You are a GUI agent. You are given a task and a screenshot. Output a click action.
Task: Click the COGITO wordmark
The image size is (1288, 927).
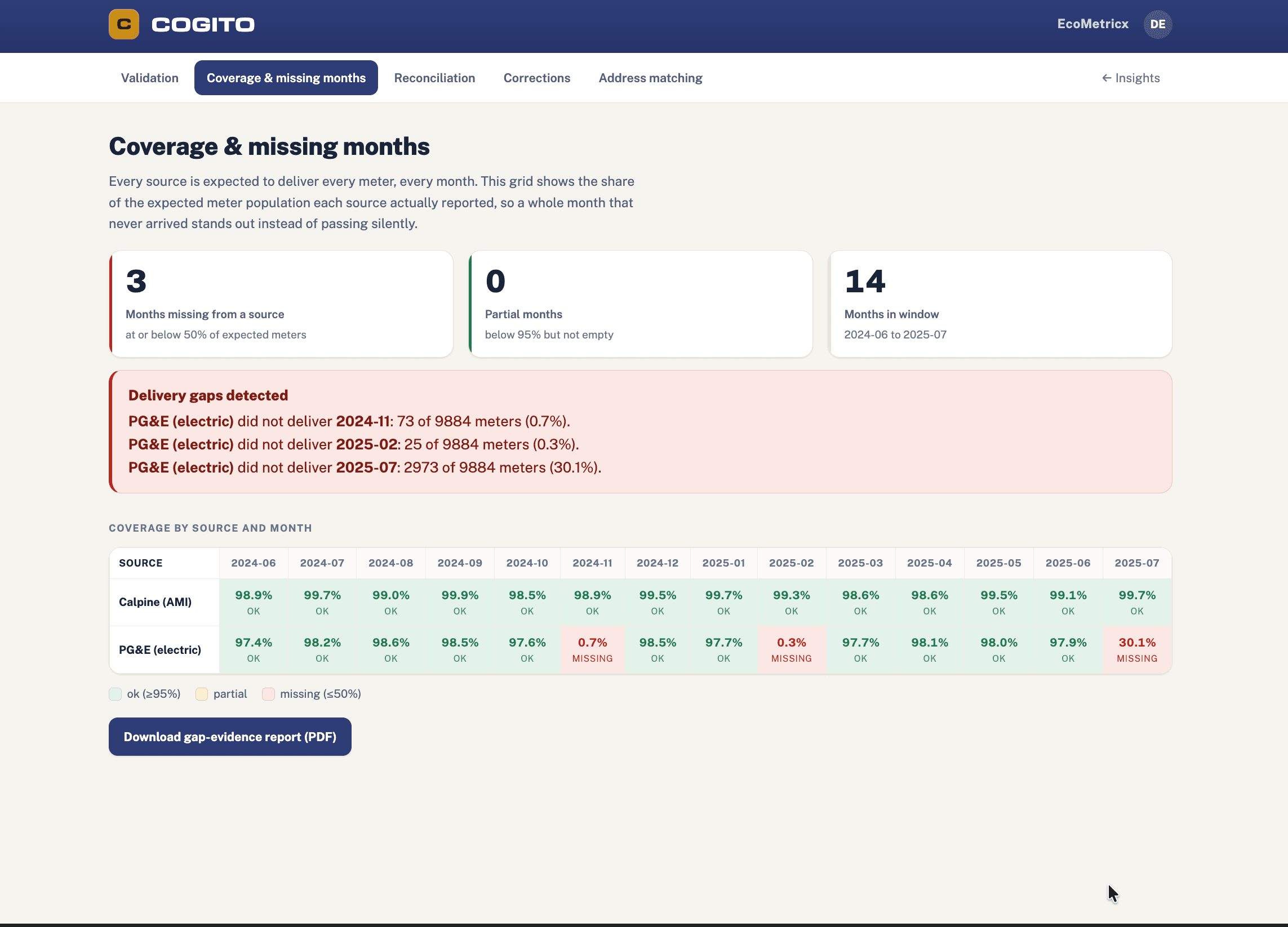[x=203, y=24]
